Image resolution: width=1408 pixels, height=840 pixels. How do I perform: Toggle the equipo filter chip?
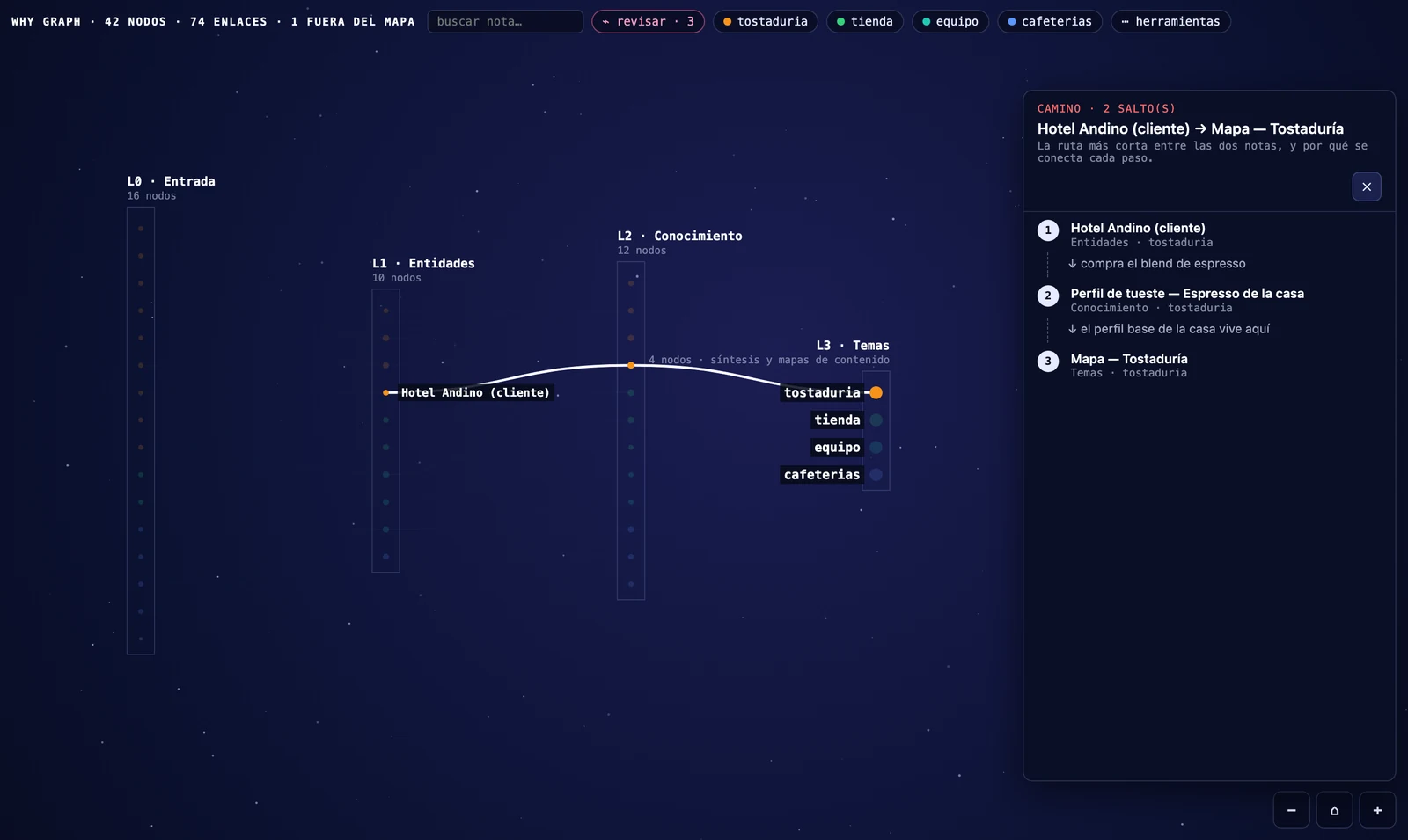coord(950,21)
